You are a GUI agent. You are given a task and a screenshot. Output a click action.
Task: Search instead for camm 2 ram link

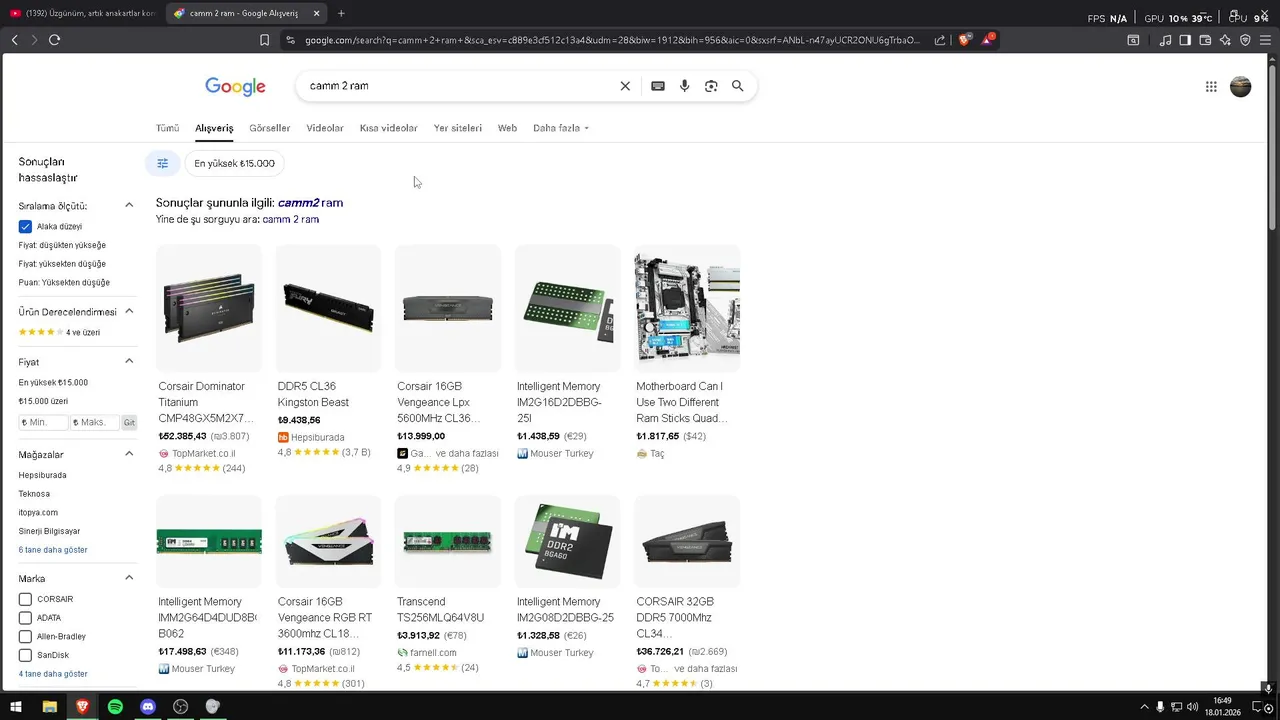pos(291,219)
